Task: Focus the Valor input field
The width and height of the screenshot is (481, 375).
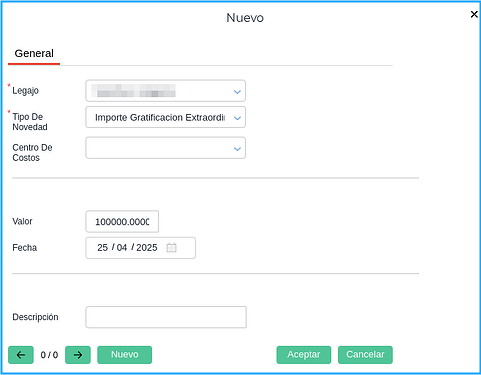Action: [x=122, y=222]
